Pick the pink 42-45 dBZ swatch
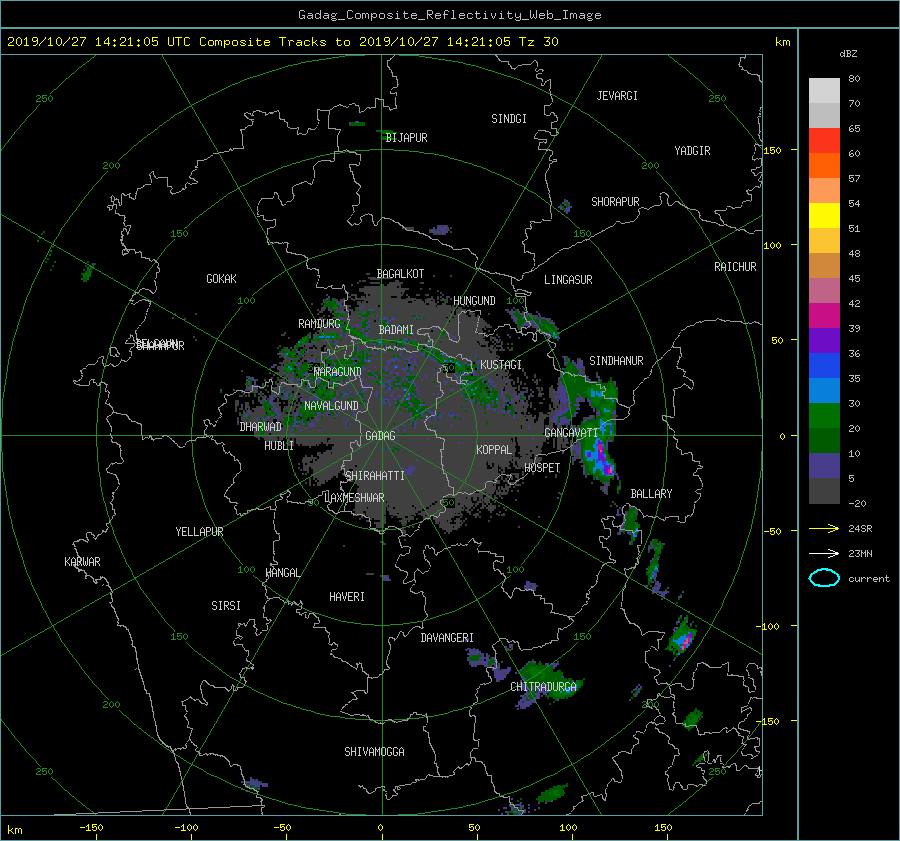The height and width of the screenshot is (841, 900). coord(824,291)
